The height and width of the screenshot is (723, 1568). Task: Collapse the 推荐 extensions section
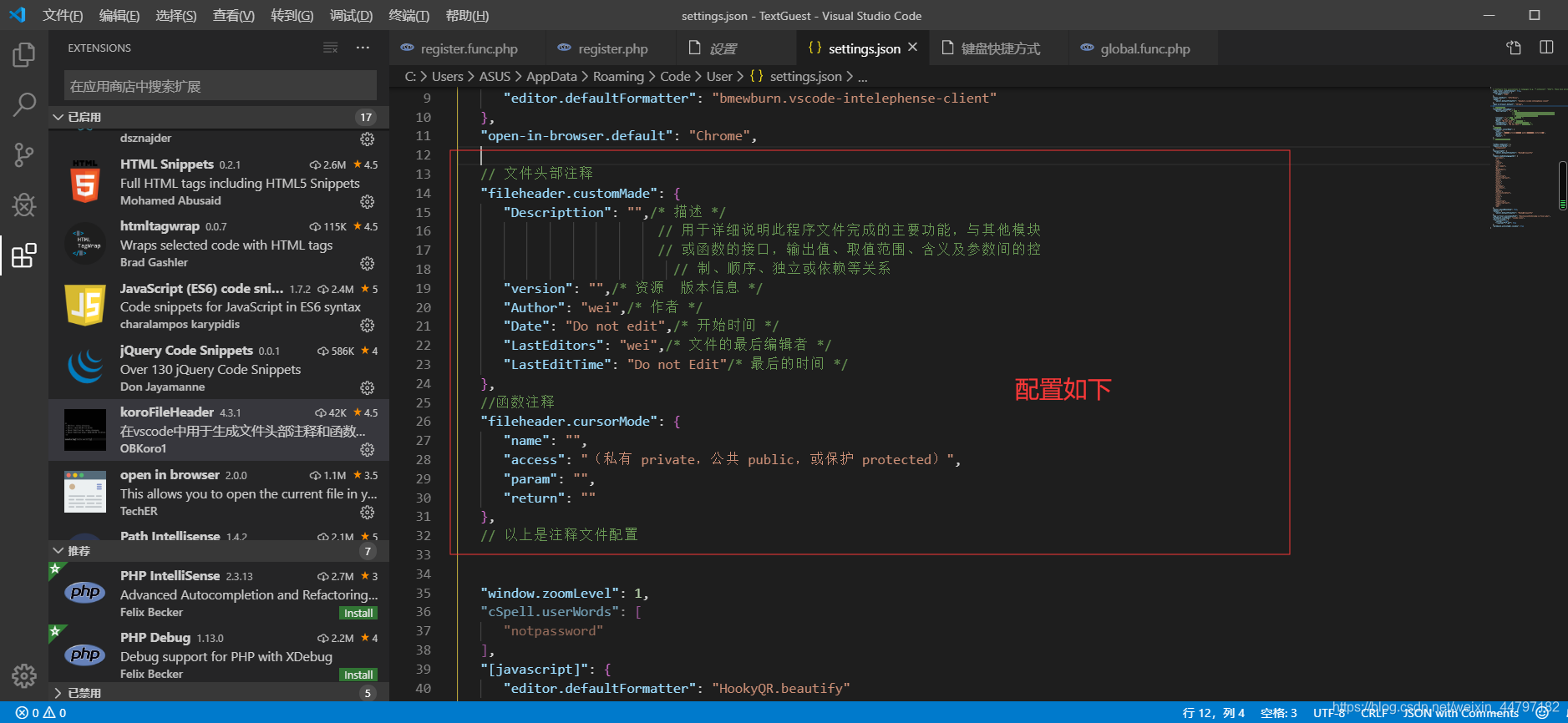(219, 551)
